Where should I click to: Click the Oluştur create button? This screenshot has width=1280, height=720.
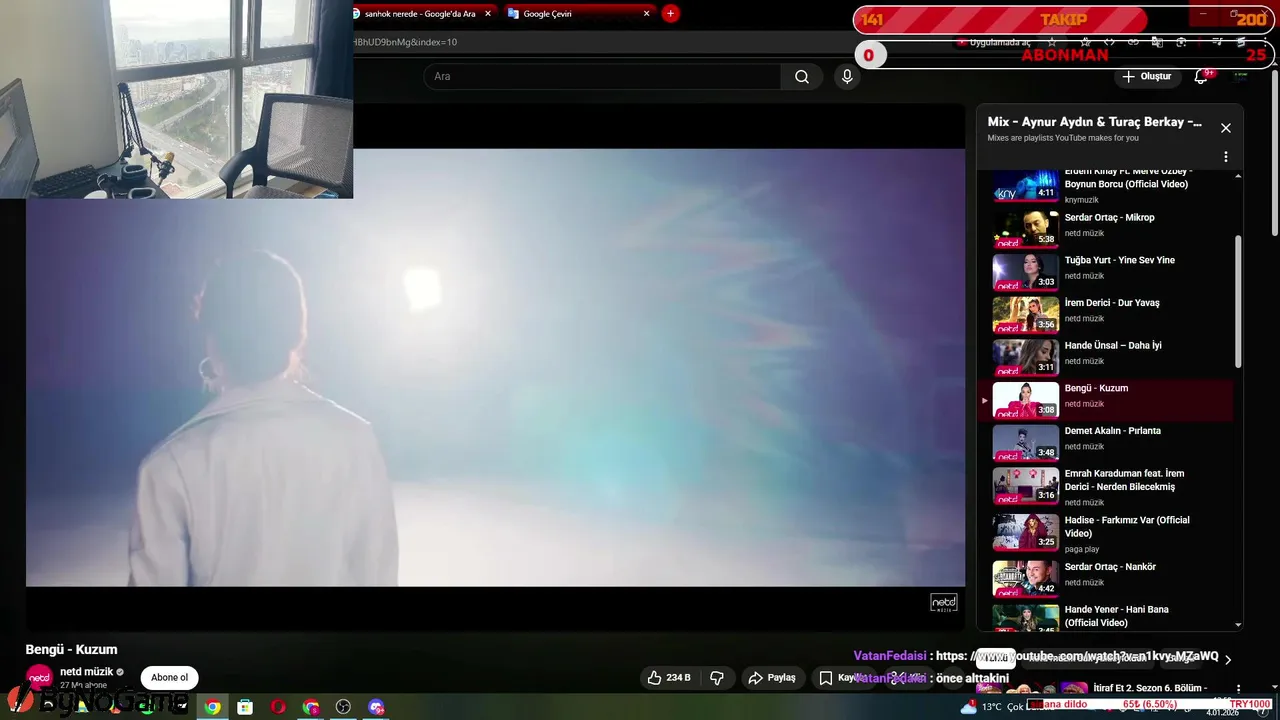pos(1146,77)
